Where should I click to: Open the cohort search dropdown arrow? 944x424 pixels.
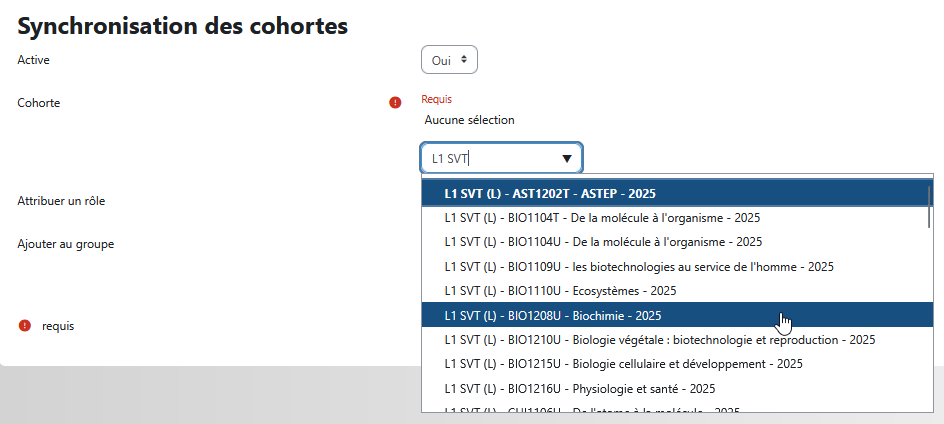(567, 158)
